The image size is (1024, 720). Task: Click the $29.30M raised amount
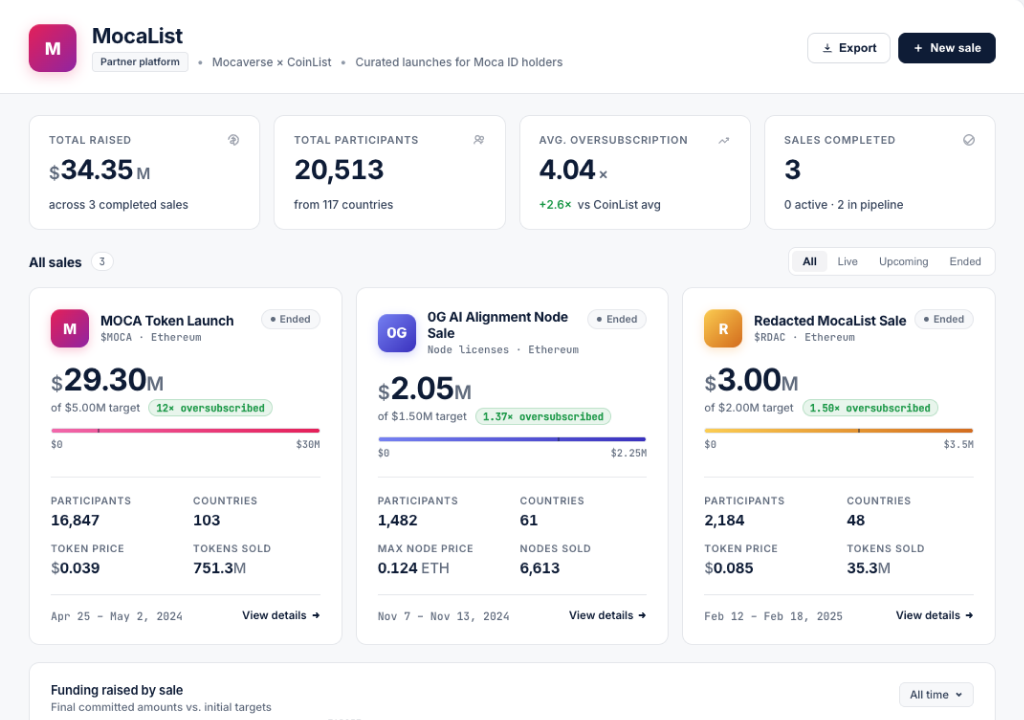tap(107, 380)
